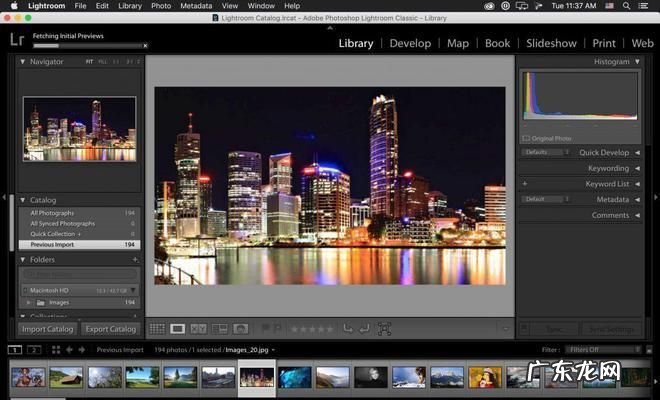Click the Export Catalog button

pos(110,328)
